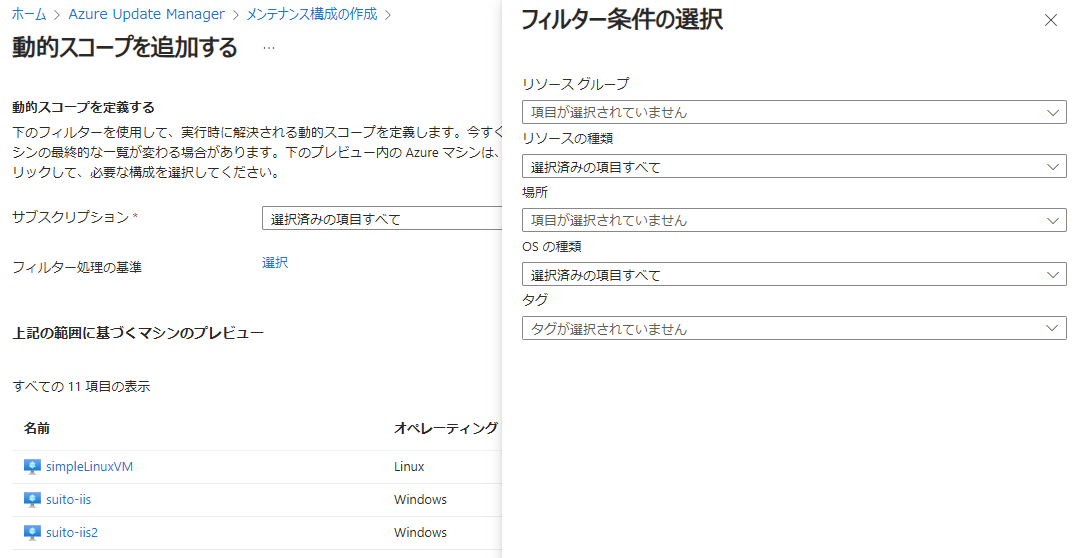Screen dimensions: 1076x558
Task: Expand the タグ selection dropdown
Action: (793, 329)
